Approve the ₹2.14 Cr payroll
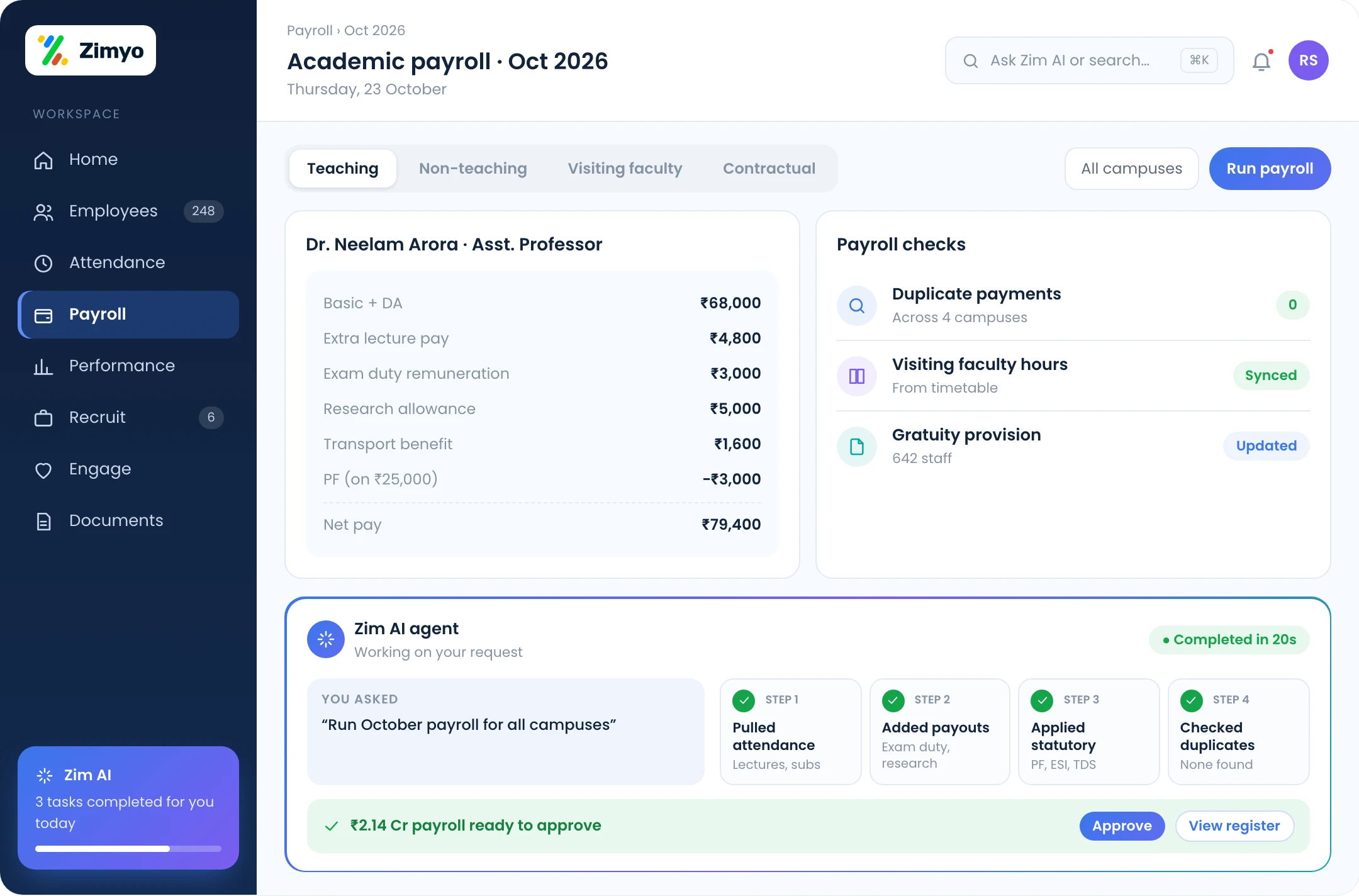1359x896 pixels. pyautogui.click(x=1122, y=826)
